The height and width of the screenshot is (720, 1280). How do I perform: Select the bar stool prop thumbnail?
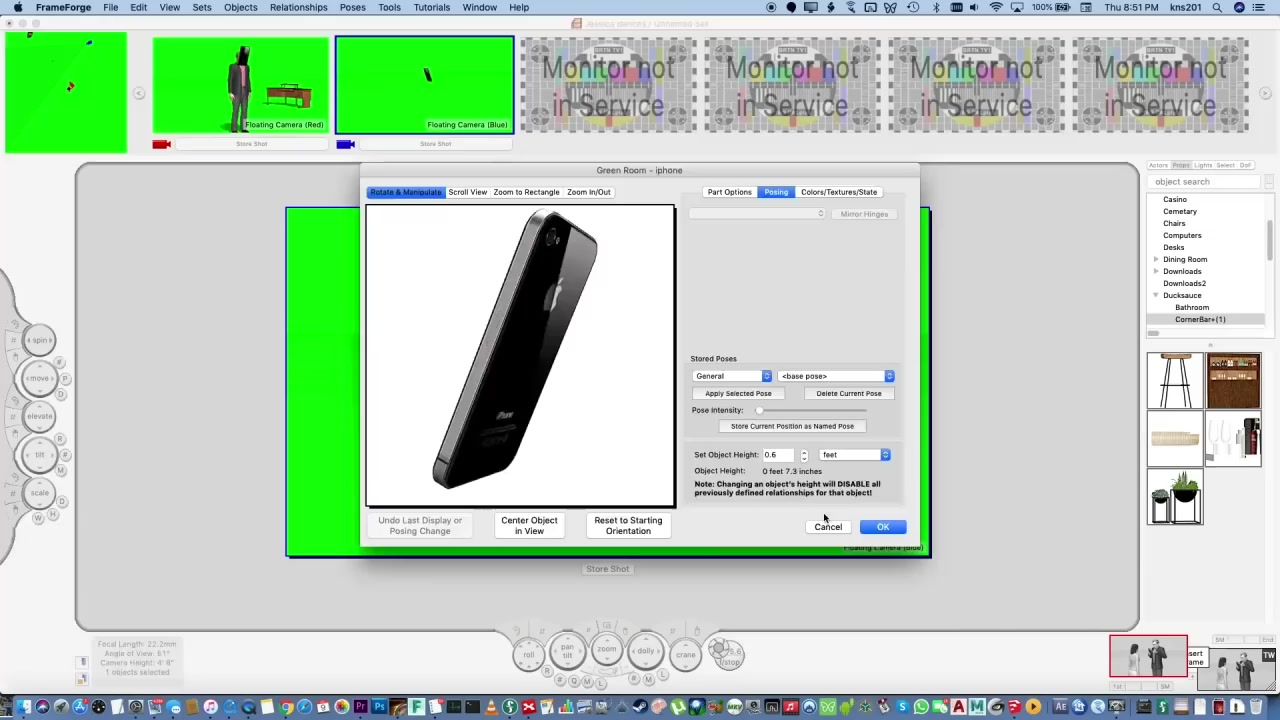coord(1175,380)
